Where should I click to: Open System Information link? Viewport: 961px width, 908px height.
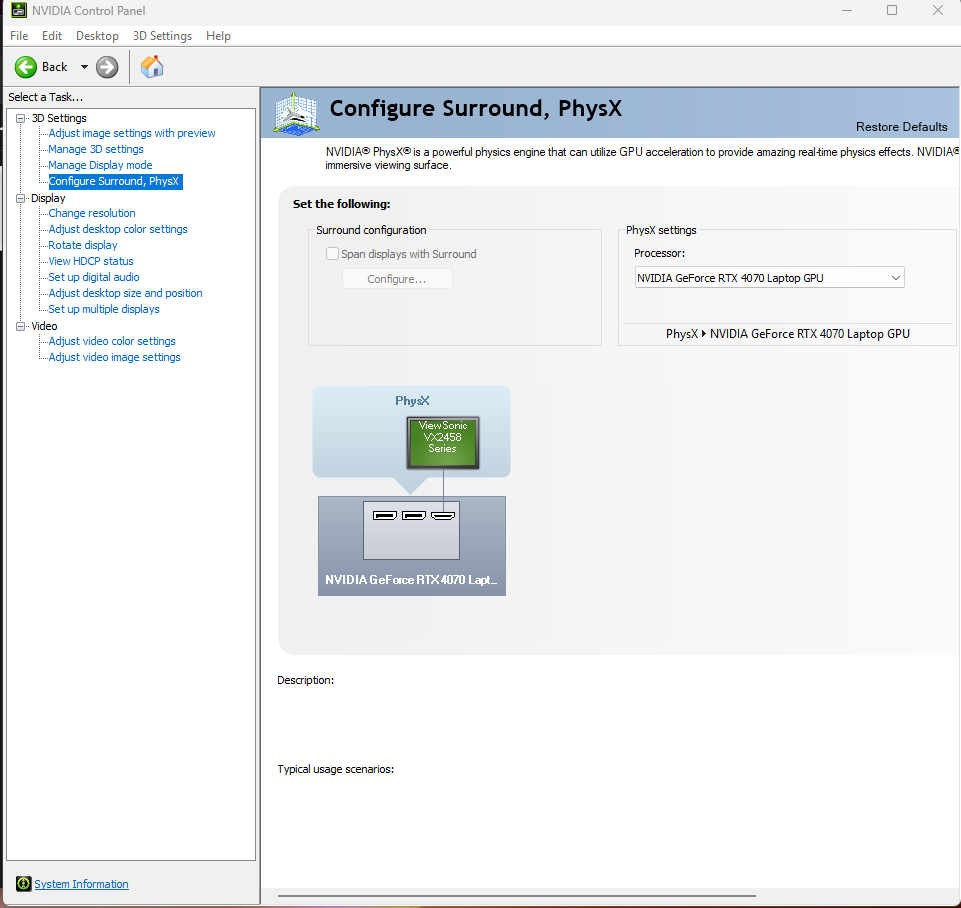click(x=82, y=884)
